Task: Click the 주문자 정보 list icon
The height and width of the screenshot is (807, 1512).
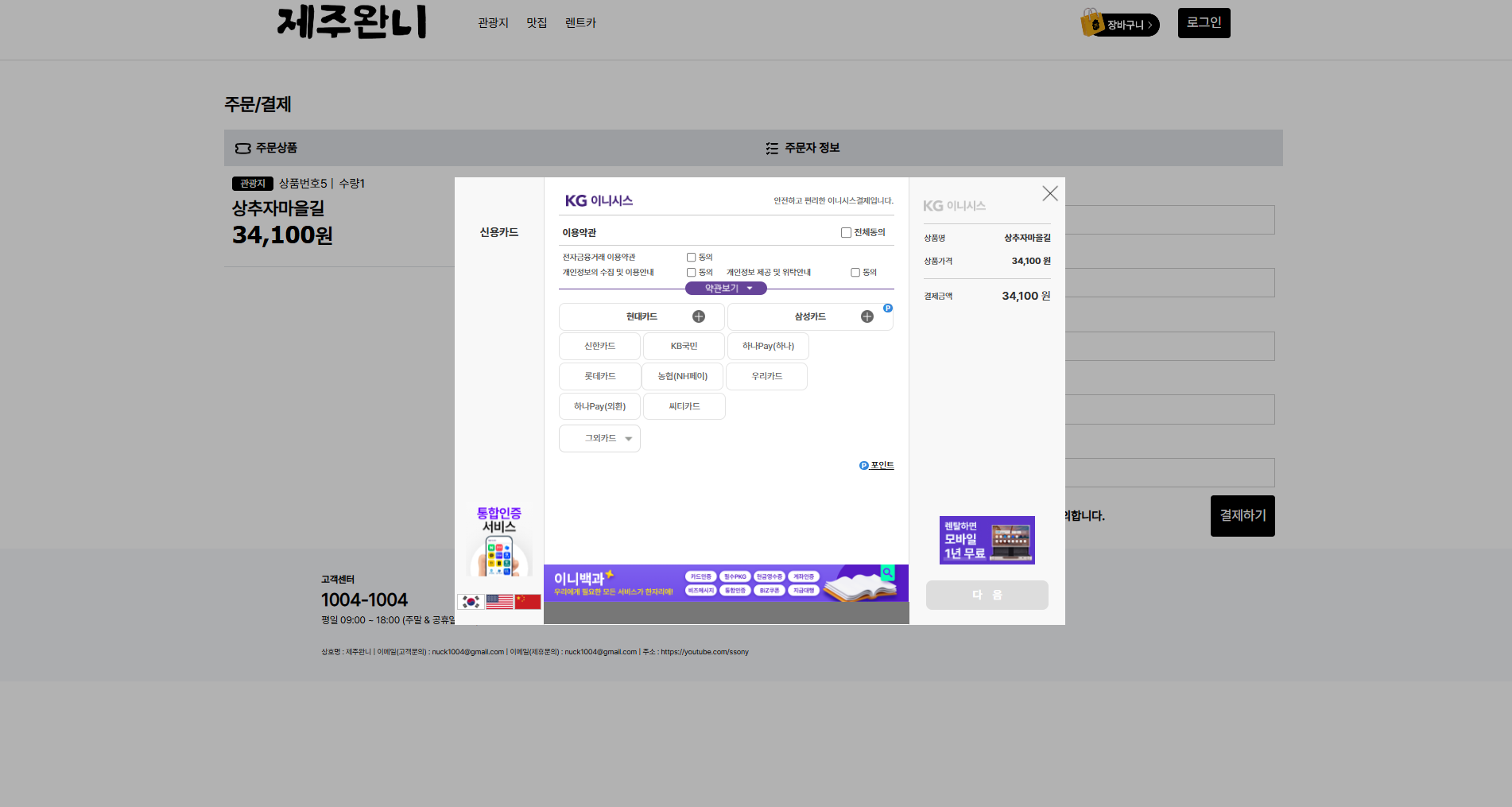Action: (x=772, y=148)
